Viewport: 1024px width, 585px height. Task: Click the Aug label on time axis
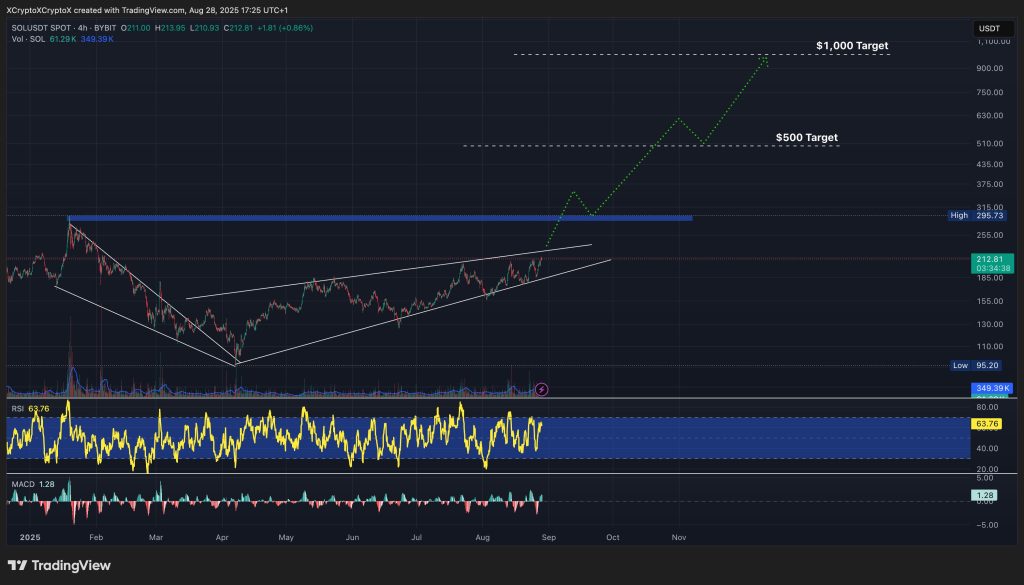482,537
